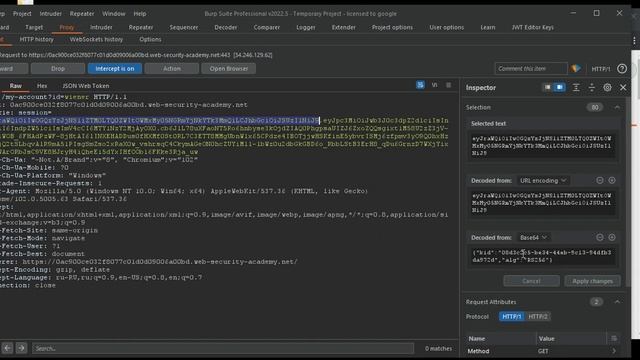Click the column options icon beside Value header
Image resolution: width=640 pixels, height=360 pixels.
[613, 338]
